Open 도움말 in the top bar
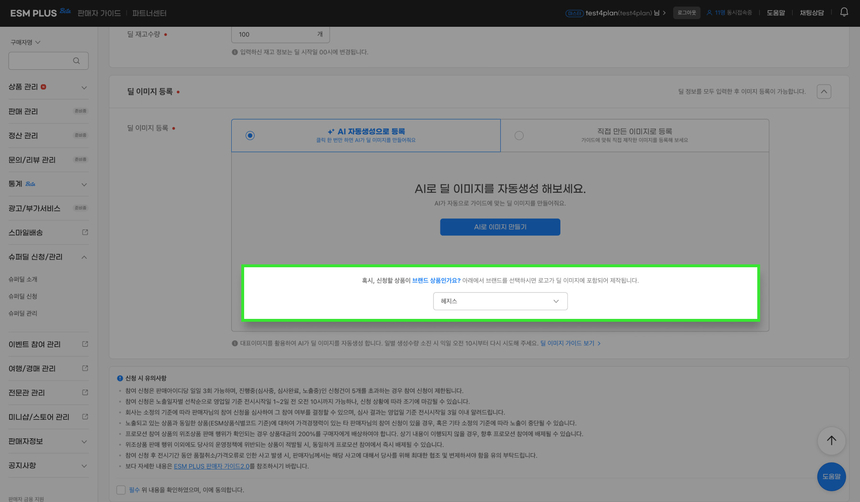Viewport: 860px width, 502px height. tap(776, 13)
